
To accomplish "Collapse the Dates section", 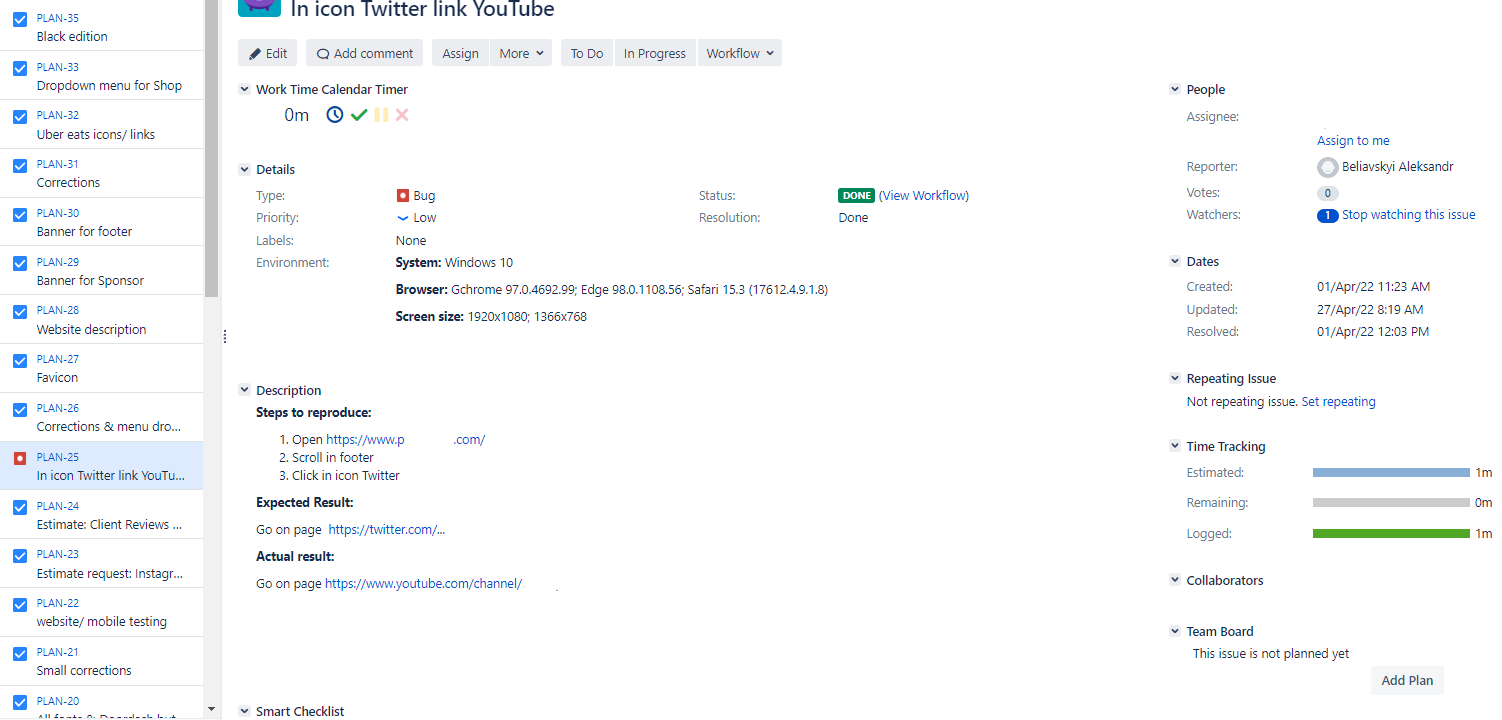I will click(1175, 261).
